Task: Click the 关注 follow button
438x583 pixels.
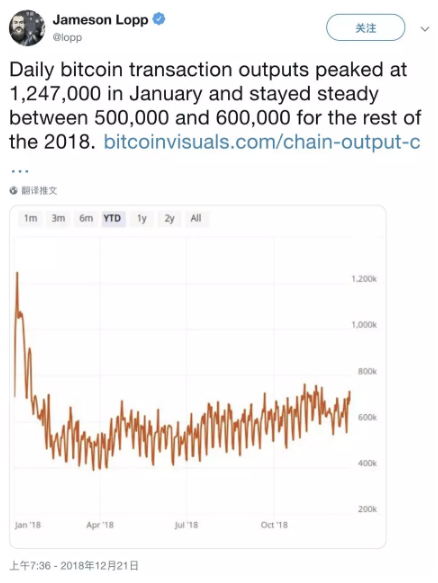Action: pos(365,28)
